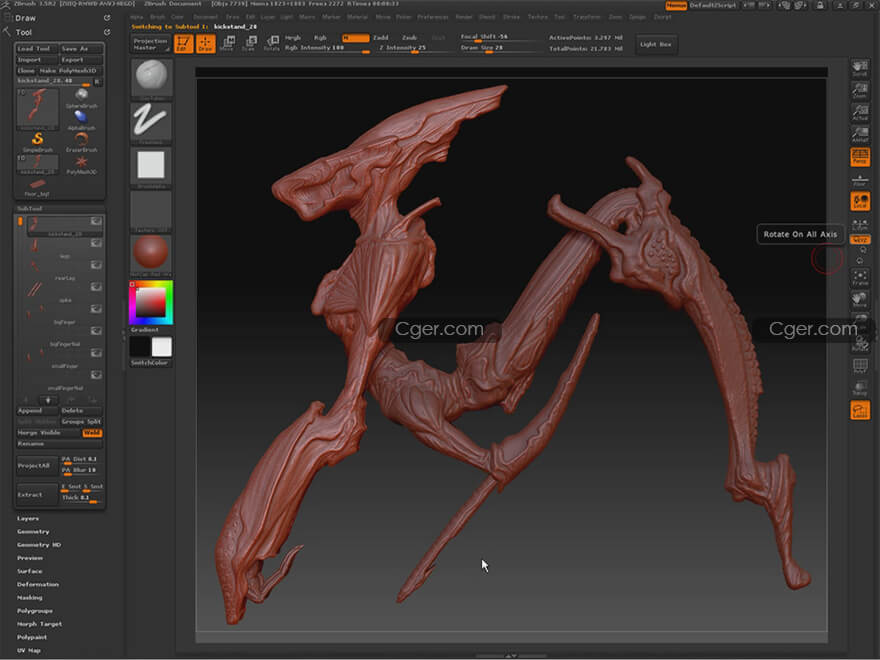Adjust the Rgb Intensity slider
880x660 pixels.
pyautogui.click(x=327, y=48)
